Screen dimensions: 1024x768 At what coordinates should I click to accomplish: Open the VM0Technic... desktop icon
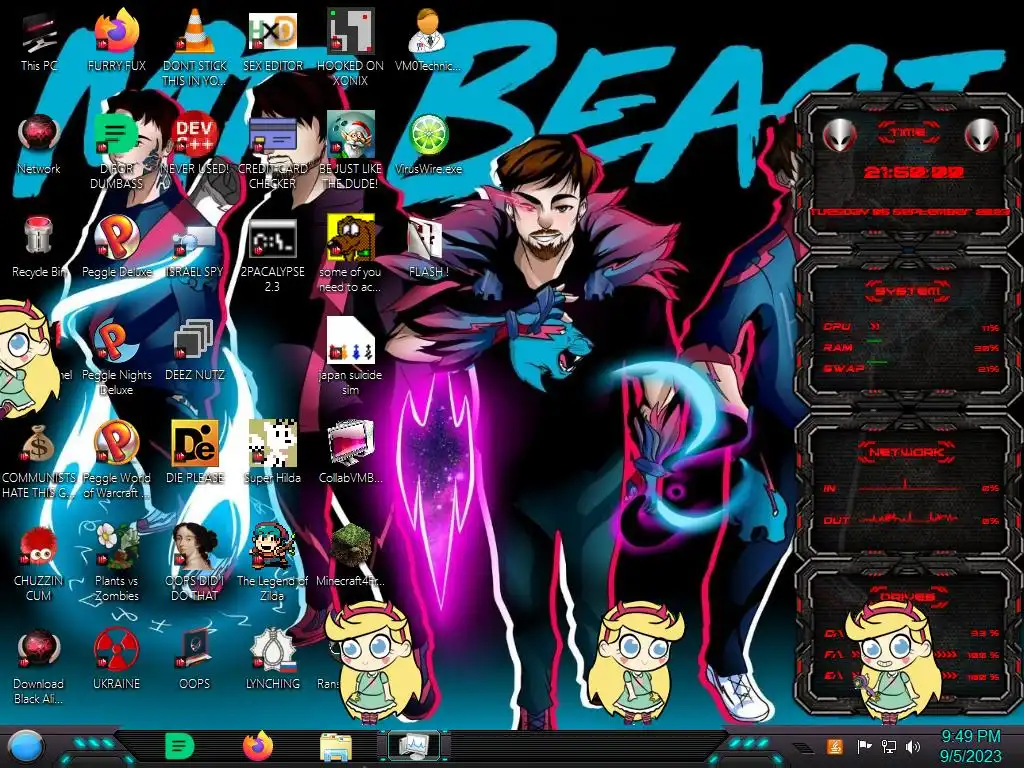[428, 42]
